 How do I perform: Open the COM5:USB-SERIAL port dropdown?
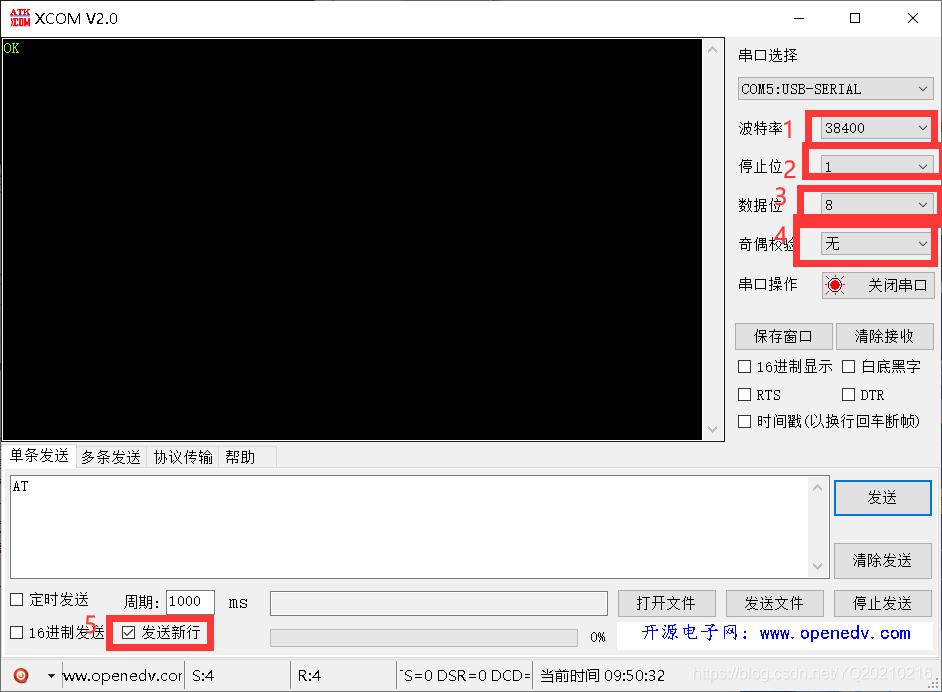(835, 89)
